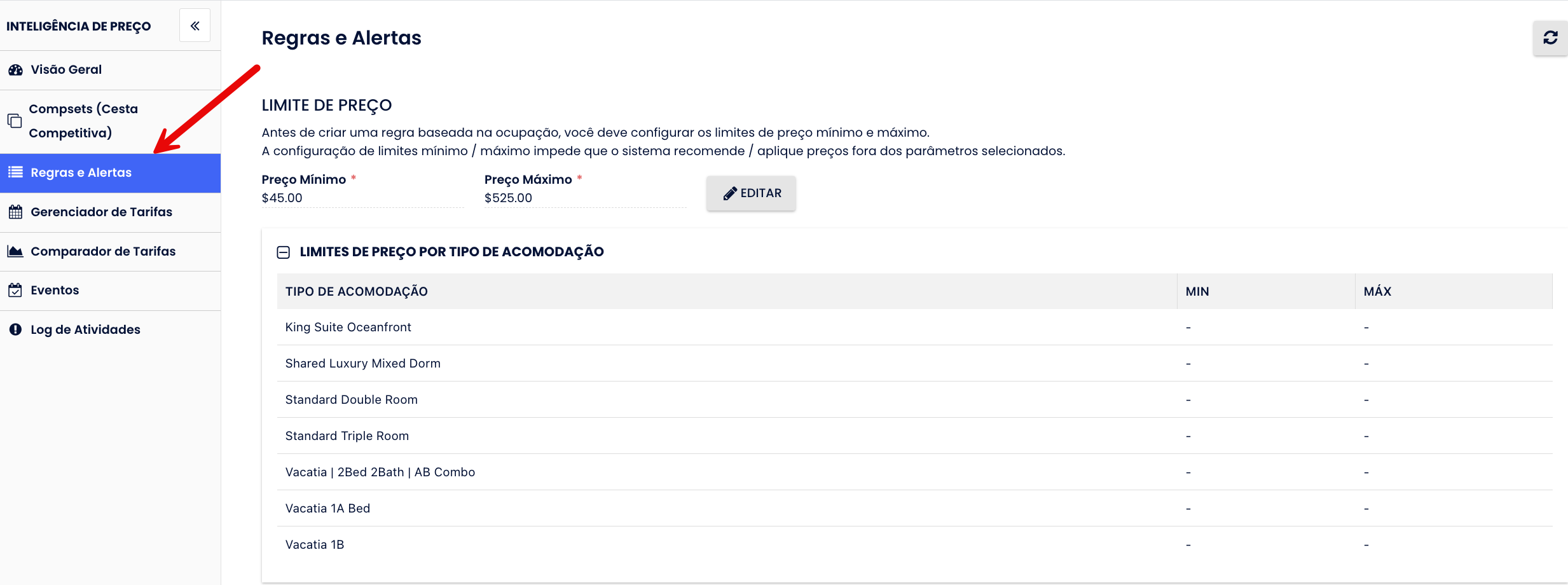Screen dimensions: 1568x585
Task: Click the Regras e Alertas list icon
Action: (x=15, y=172)
